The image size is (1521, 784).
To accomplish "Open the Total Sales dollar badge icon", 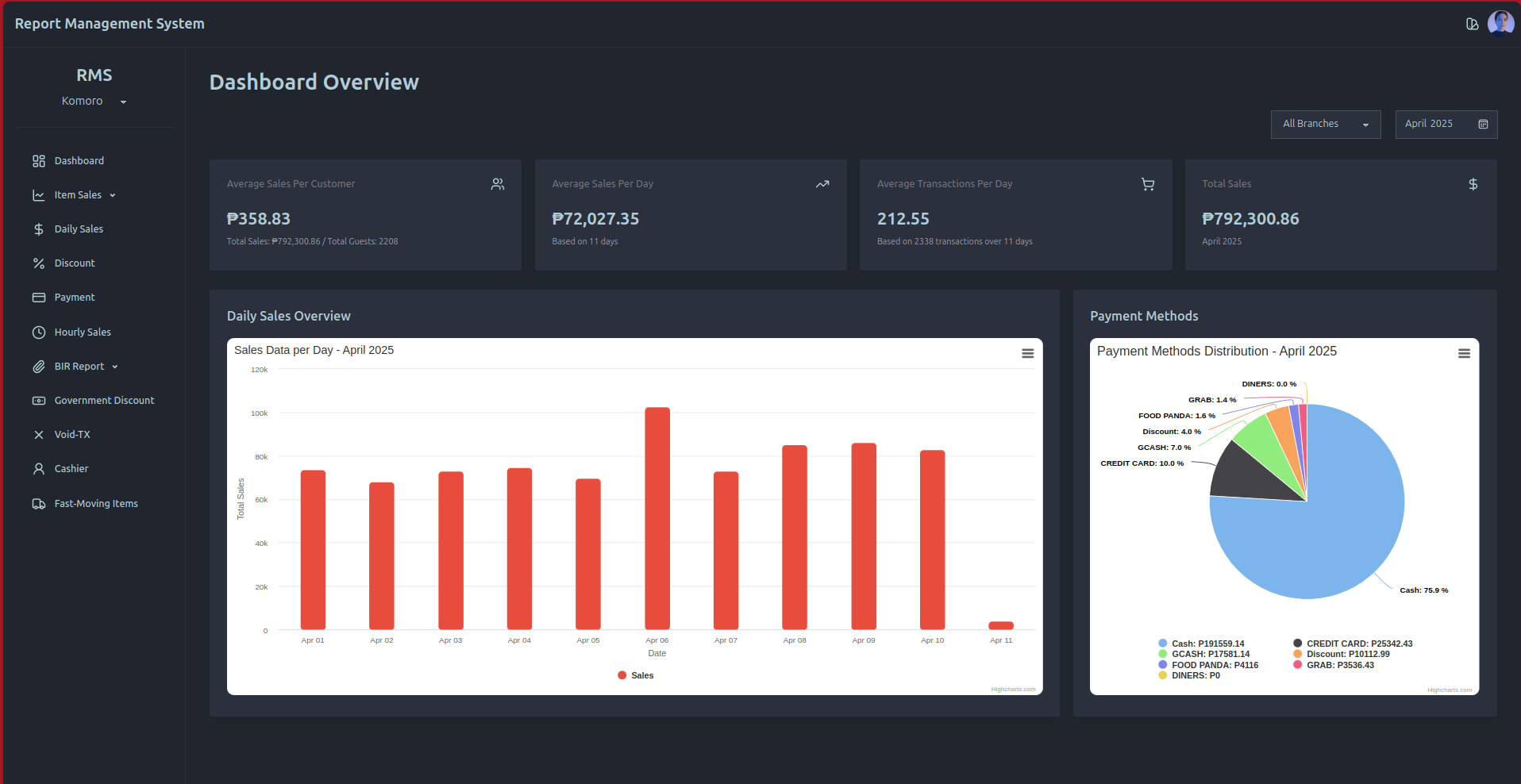I will [x=1473, y=184].
